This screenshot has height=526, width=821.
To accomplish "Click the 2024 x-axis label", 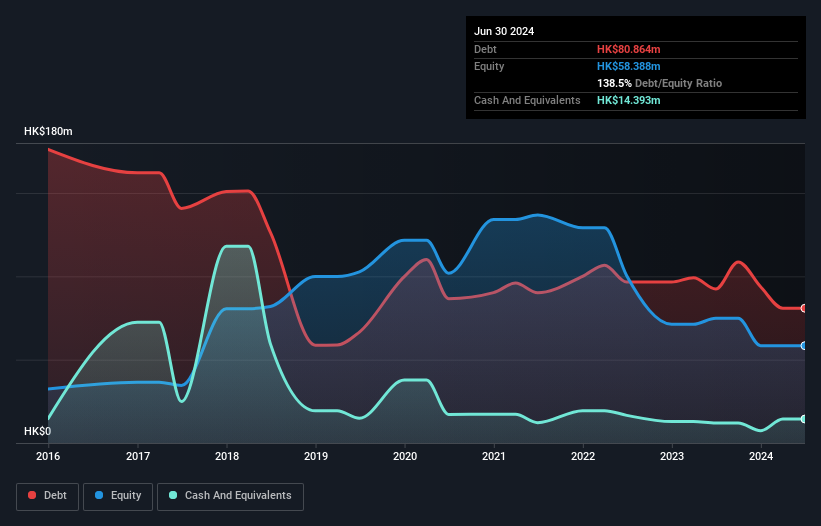I will 761,456.
